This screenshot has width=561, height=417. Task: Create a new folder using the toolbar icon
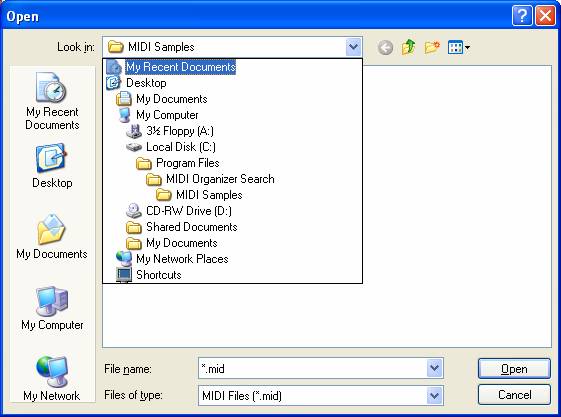[x=432, y=47]
